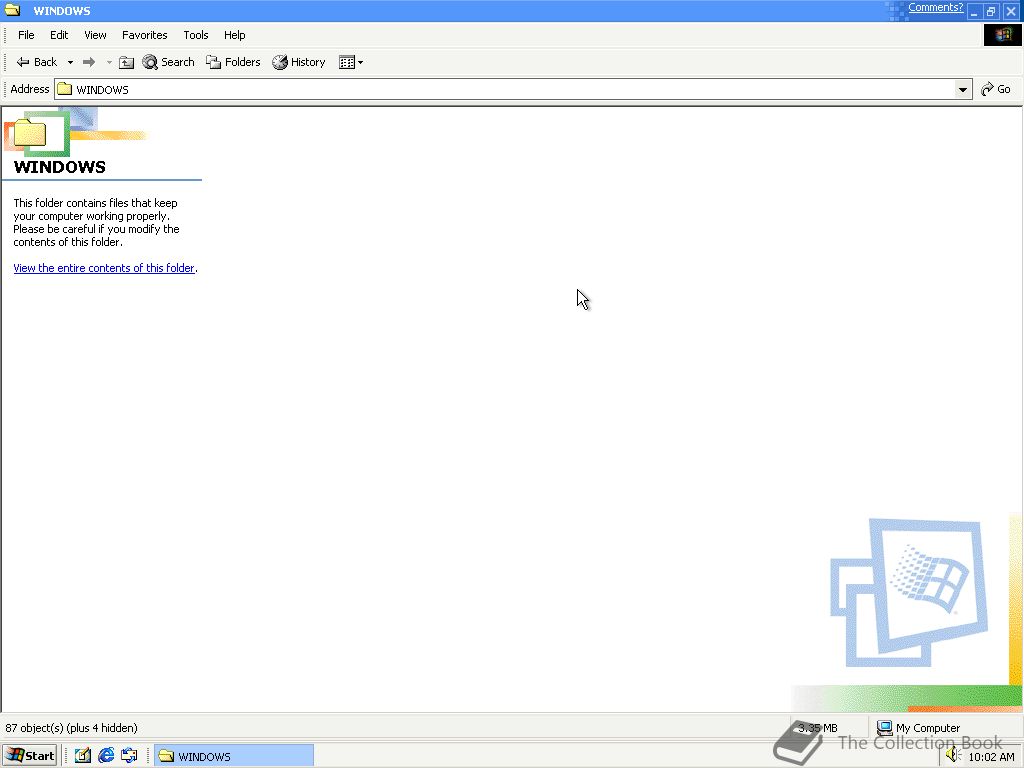Click the volume speaker tray icon
The height and width of the screenshot is (768, 1024).
click(x=953, y=756)
